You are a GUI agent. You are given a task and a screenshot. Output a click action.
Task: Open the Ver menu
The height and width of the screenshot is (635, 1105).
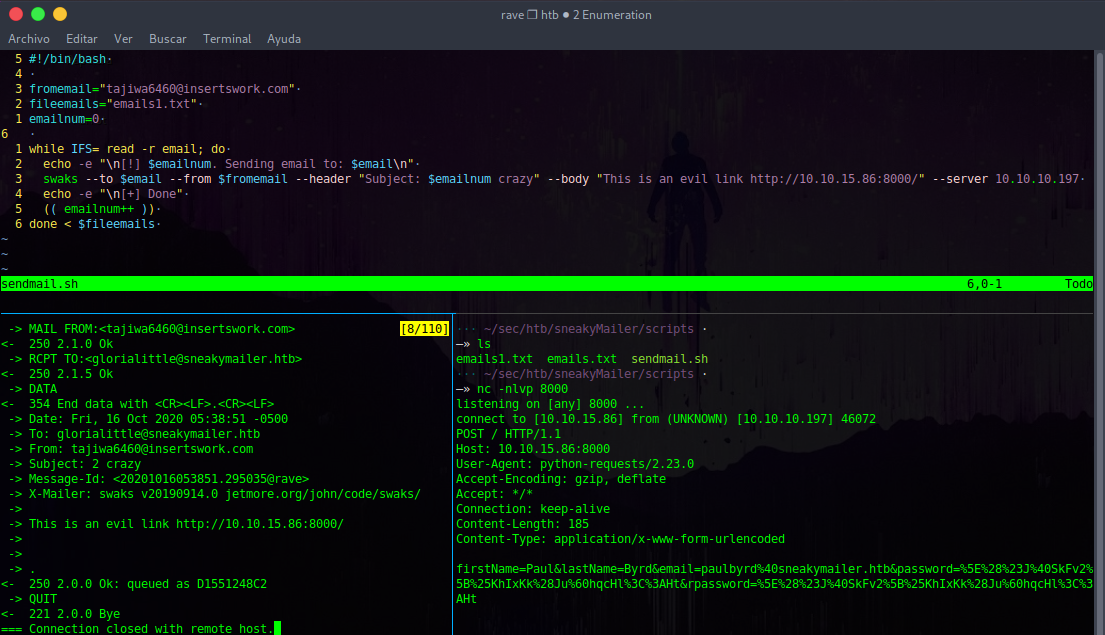(x=123, y=39)
